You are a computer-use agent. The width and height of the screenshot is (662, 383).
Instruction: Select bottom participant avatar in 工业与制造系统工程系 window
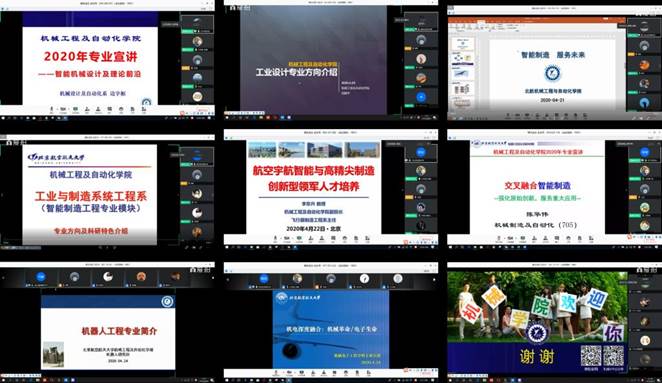[x=197, y=231]
